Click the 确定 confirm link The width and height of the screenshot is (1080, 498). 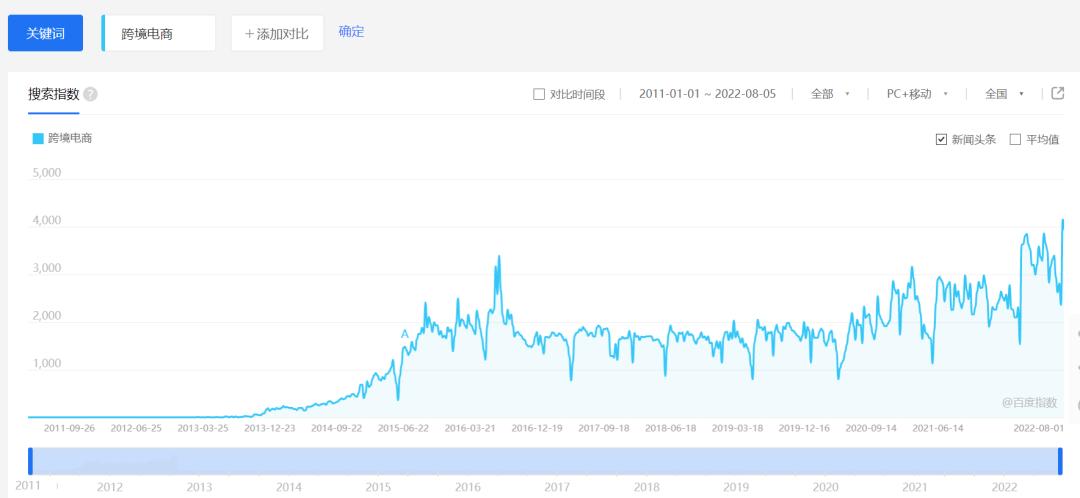[351, 32]
